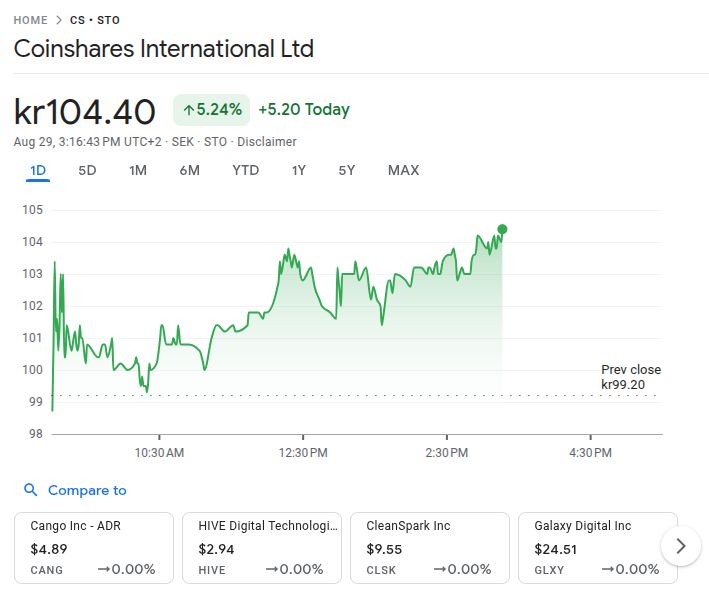The height and width of the screenshot is (595, 709).
Task: Click the Prev close kr99.20 label
Action: pyautogui.click(x=631, y=377)
